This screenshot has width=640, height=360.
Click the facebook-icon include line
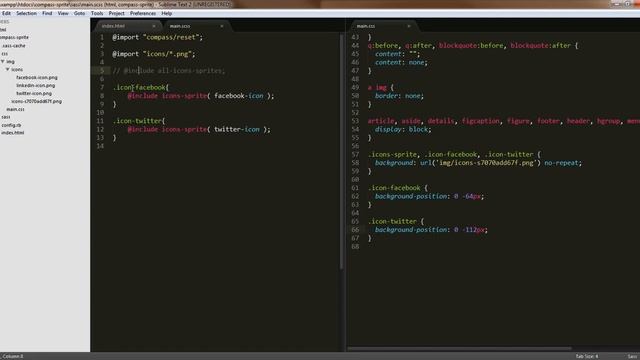click(201, 96)
